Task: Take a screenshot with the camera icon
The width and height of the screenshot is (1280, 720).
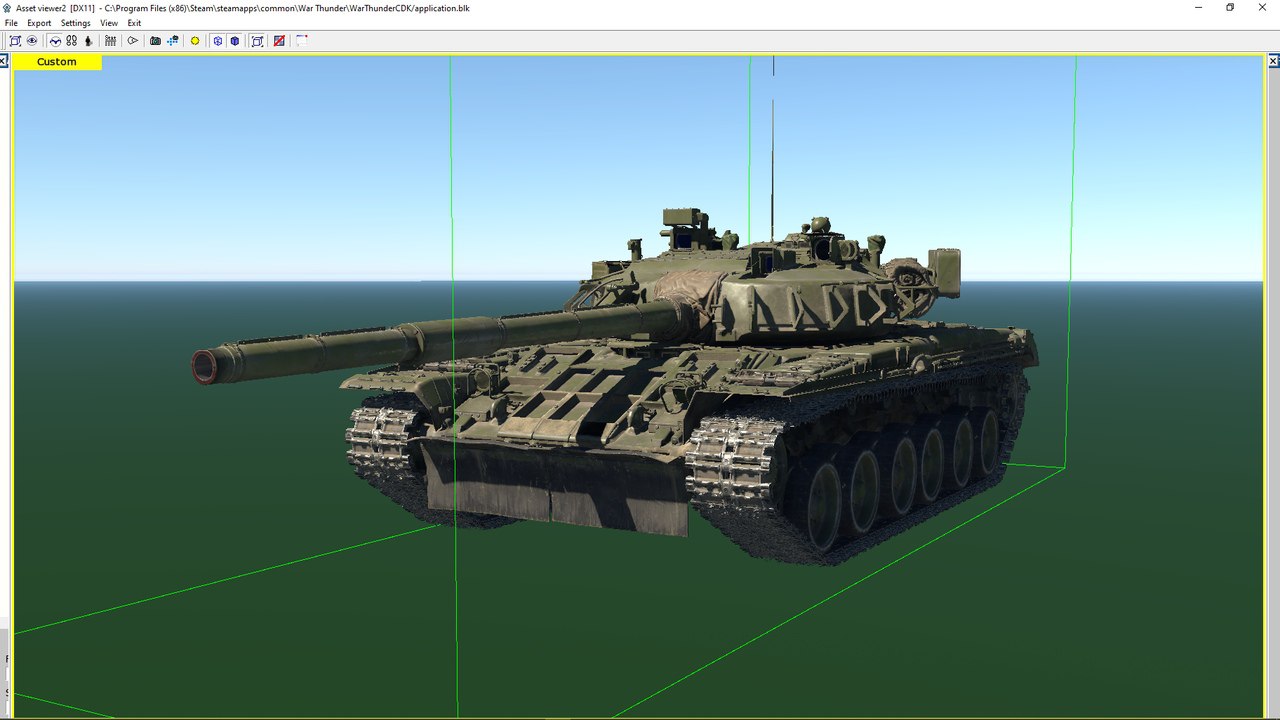Action: pyautogui.click(x=155, y=41)
